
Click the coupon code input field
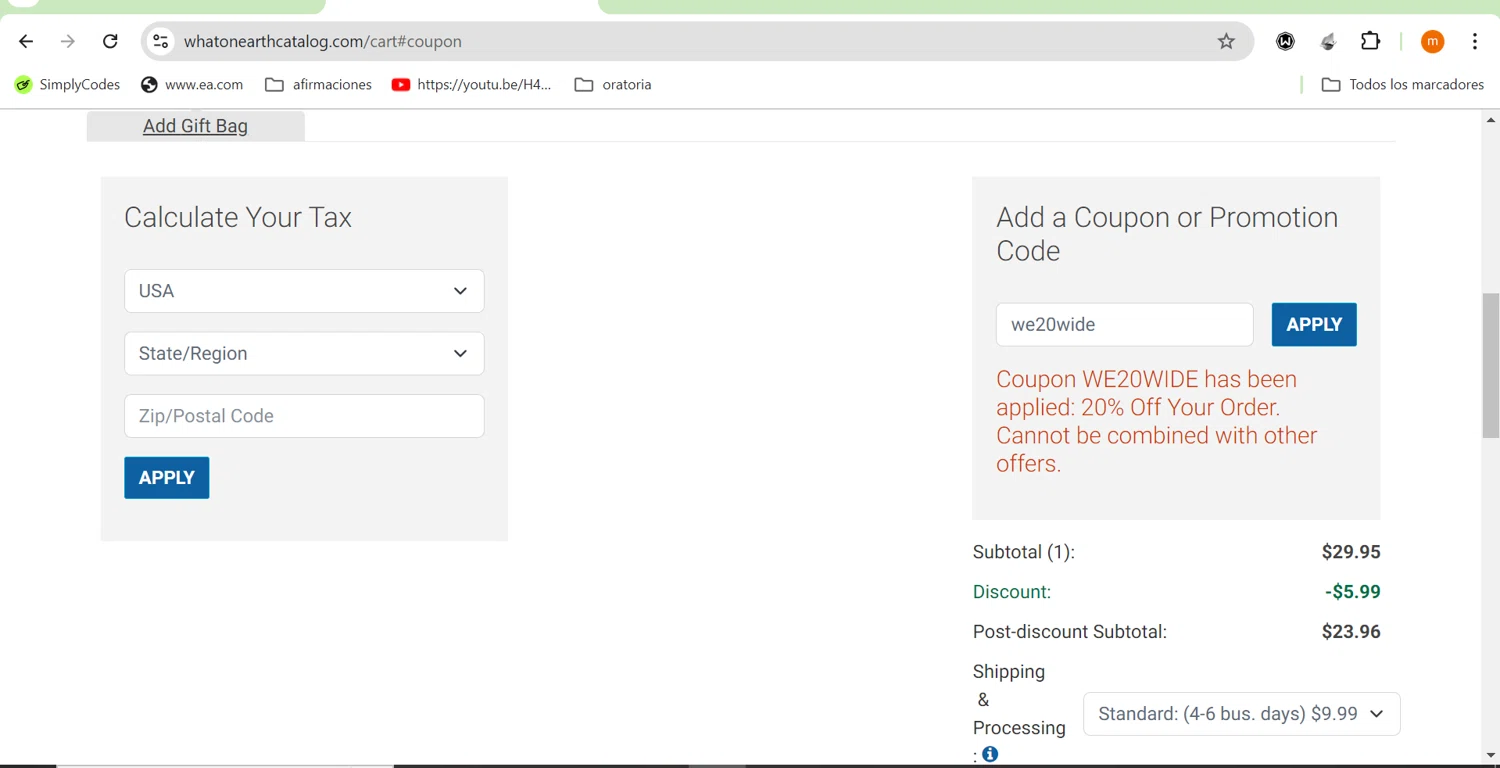click(1124, 325)
